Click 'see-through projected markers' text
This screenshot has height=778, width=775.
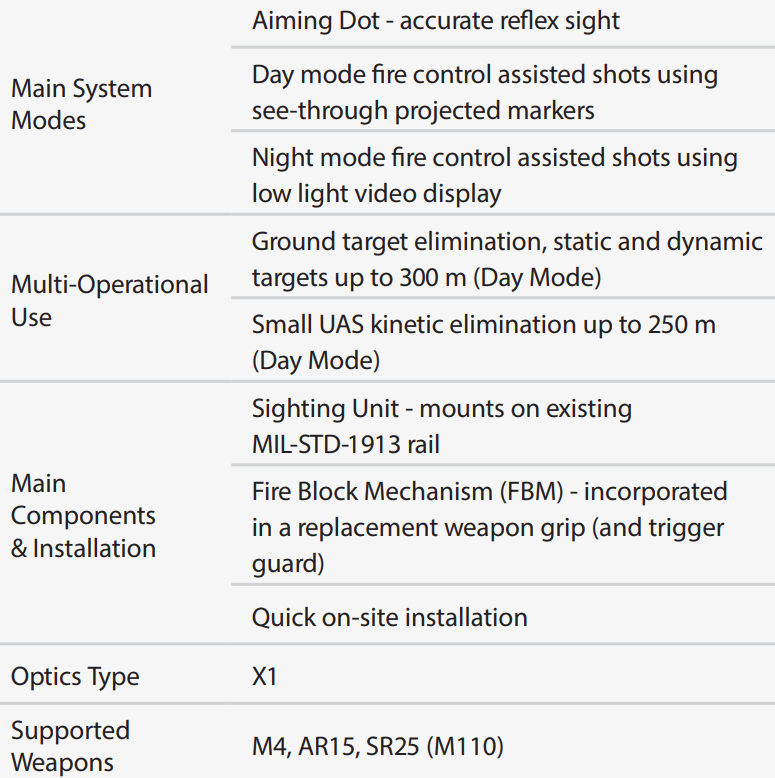tap(423, 110)
